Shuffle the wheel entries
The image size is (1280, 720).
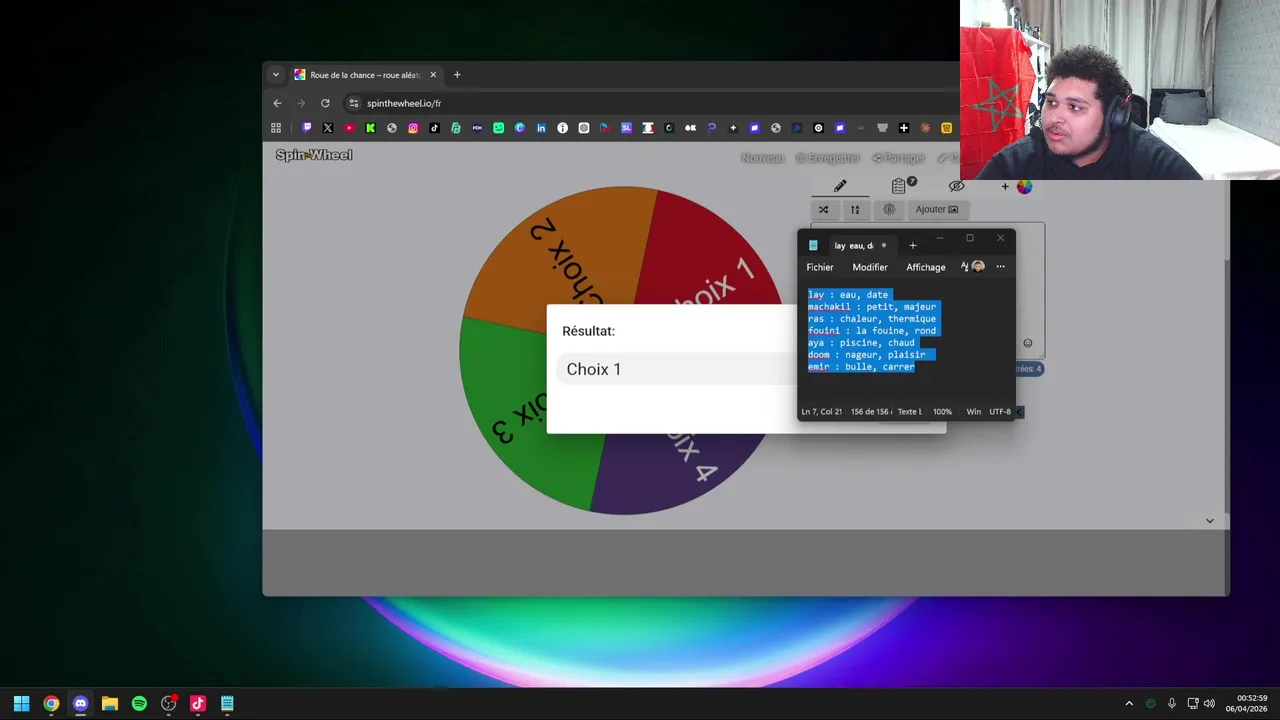823,209
